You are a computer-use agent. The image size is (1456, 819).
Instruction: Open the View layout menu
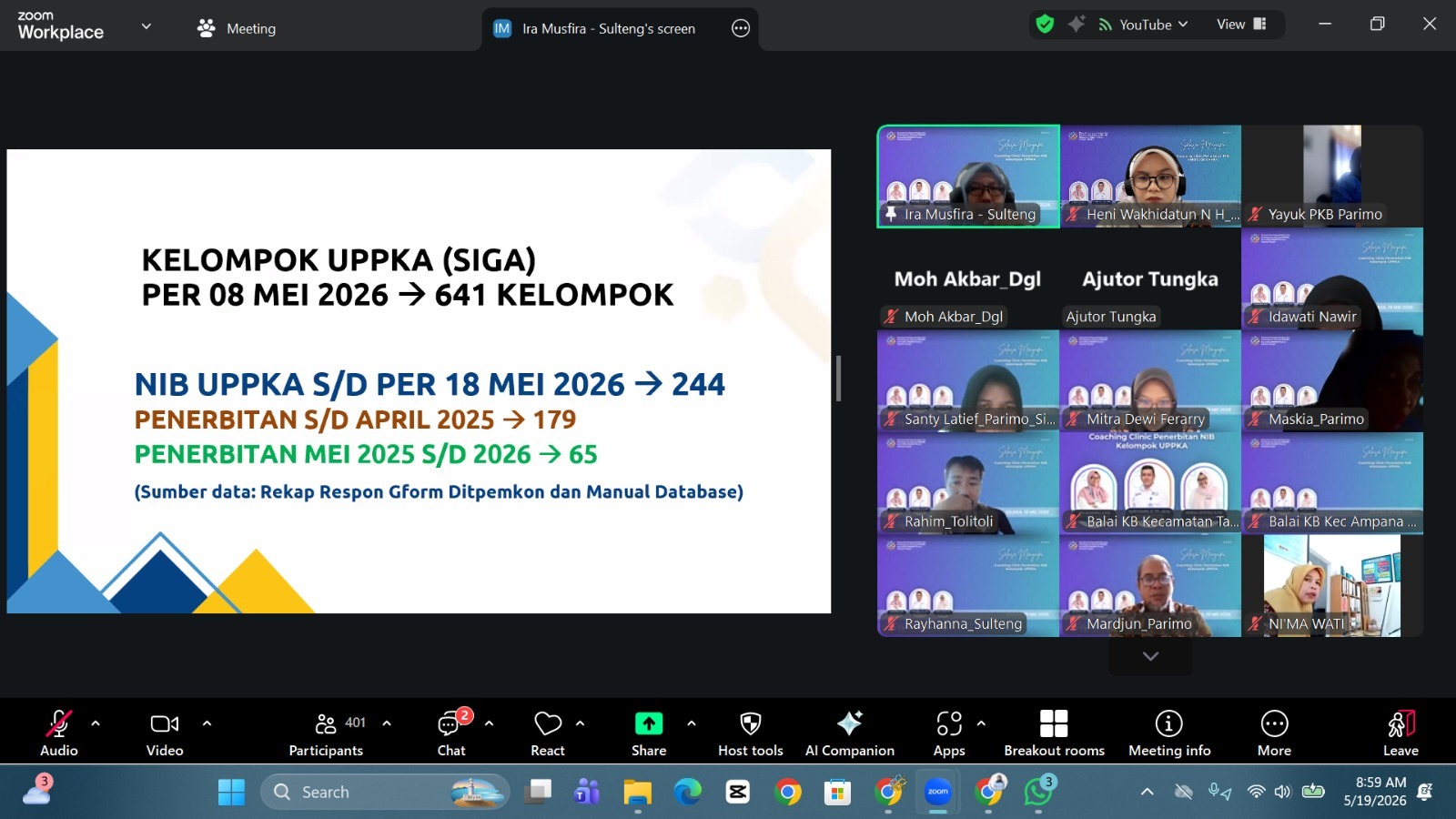(1241, 25)
